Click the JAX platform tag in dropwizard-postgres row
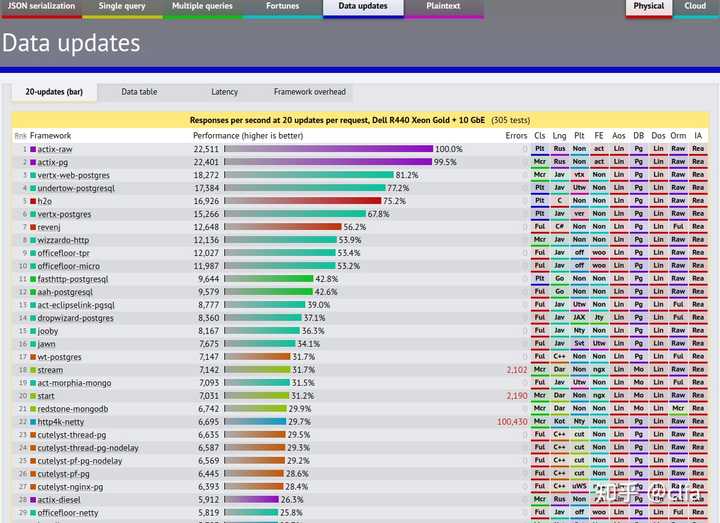 (579, 318)
